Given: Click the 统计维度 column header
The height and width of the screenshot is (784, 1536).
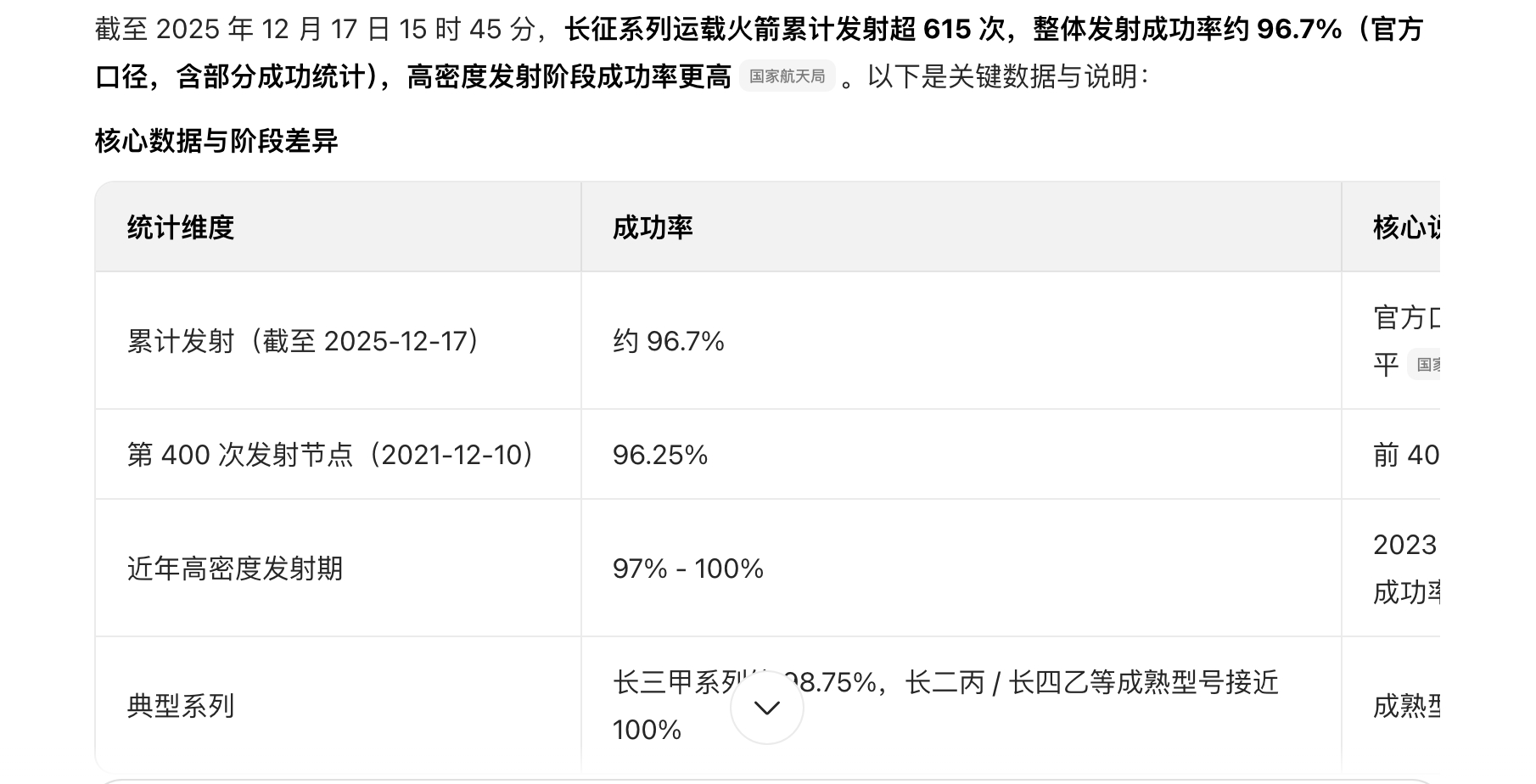Looking at the screenshot, I should pyautogui.click(x=181, y=227).
